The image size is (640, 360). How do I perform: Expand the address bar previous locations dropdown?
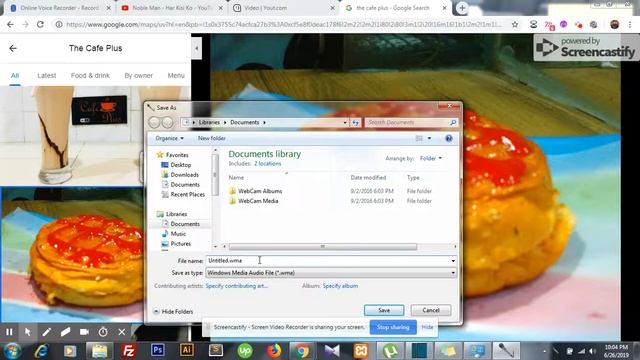coord(345,122)
